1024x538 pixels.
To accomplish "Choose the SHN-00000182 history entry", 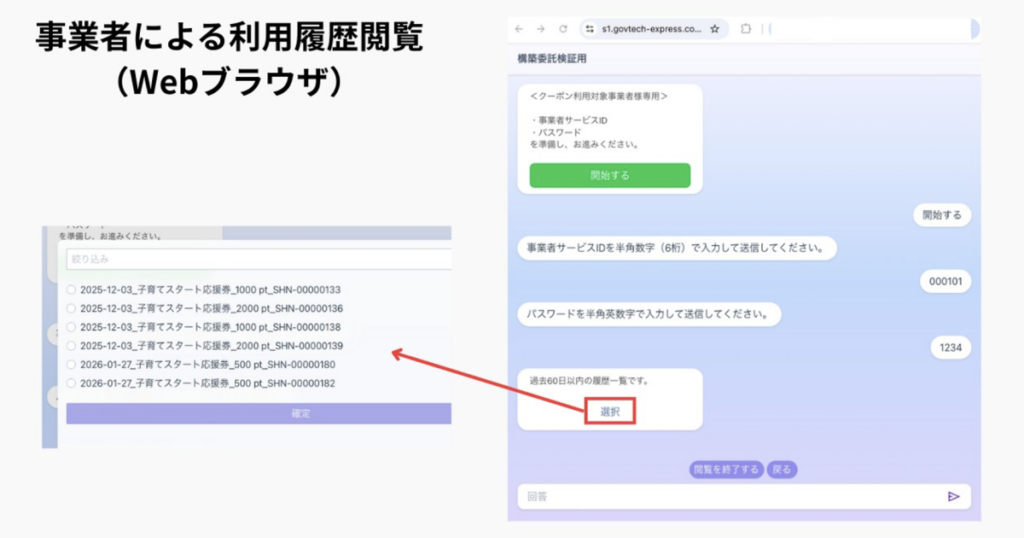I will point(71,383).
